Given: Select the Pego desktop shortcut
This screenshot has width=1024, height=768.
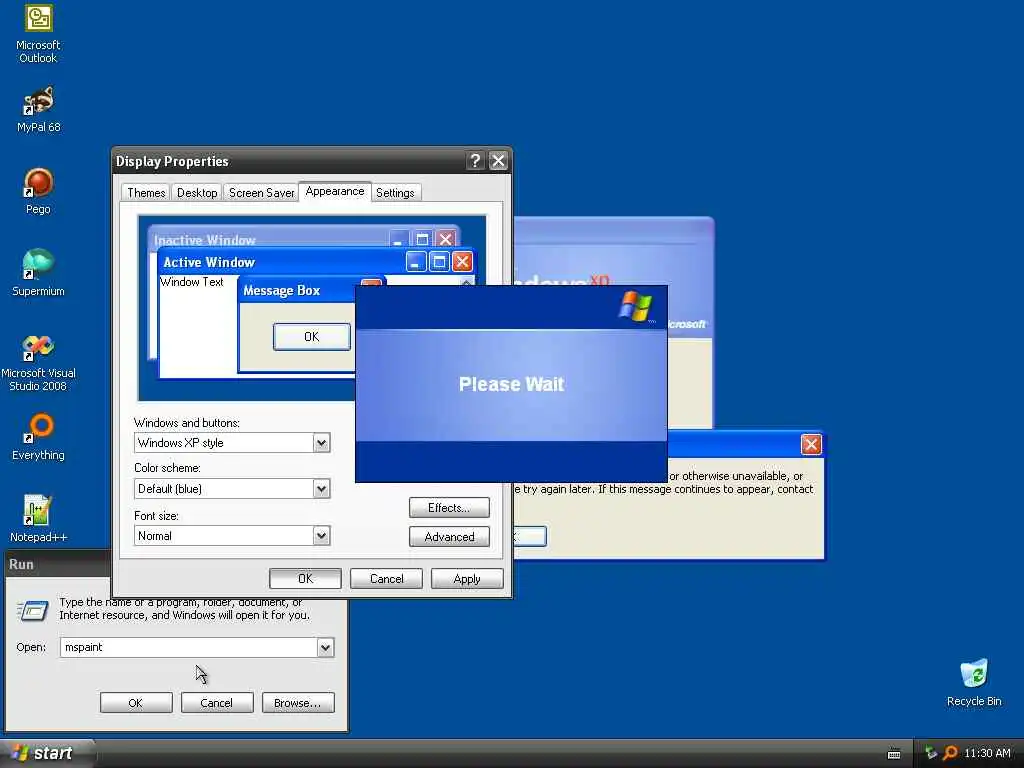Looking at the screenshot, I should [38, 191].
